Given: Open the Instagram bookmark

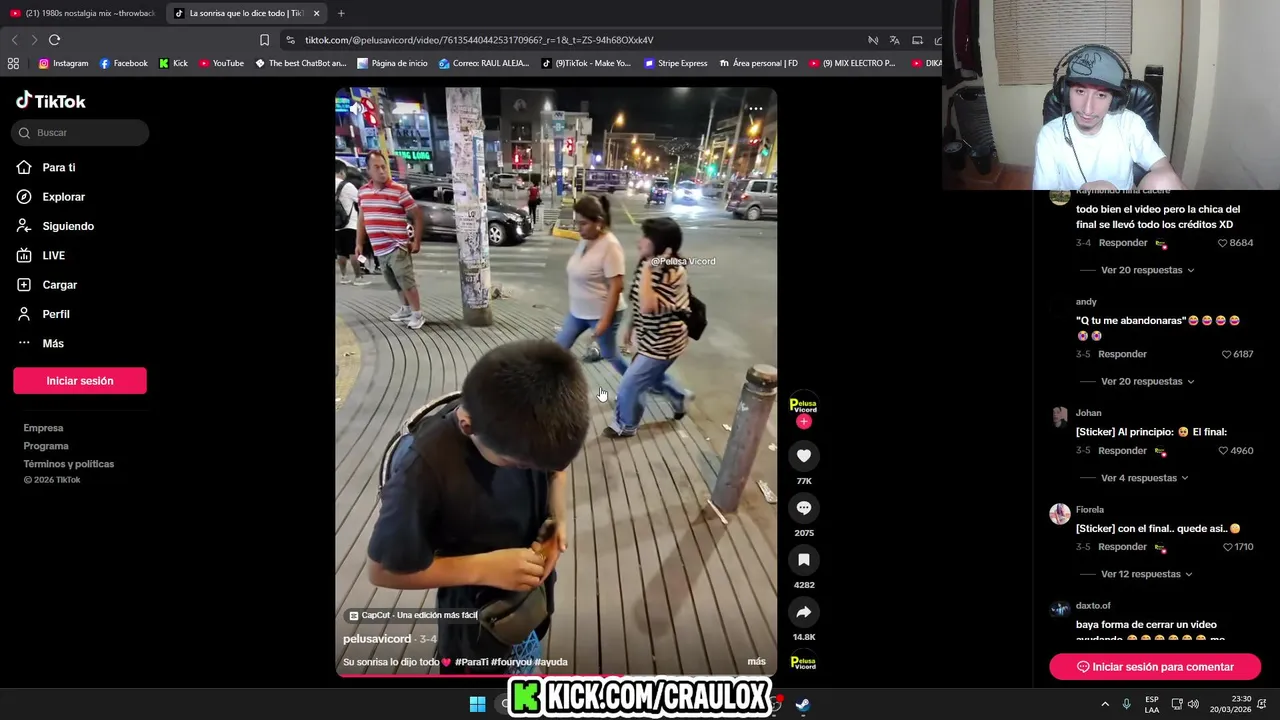Looking at the screenshot, I should [x=63, y=63].
